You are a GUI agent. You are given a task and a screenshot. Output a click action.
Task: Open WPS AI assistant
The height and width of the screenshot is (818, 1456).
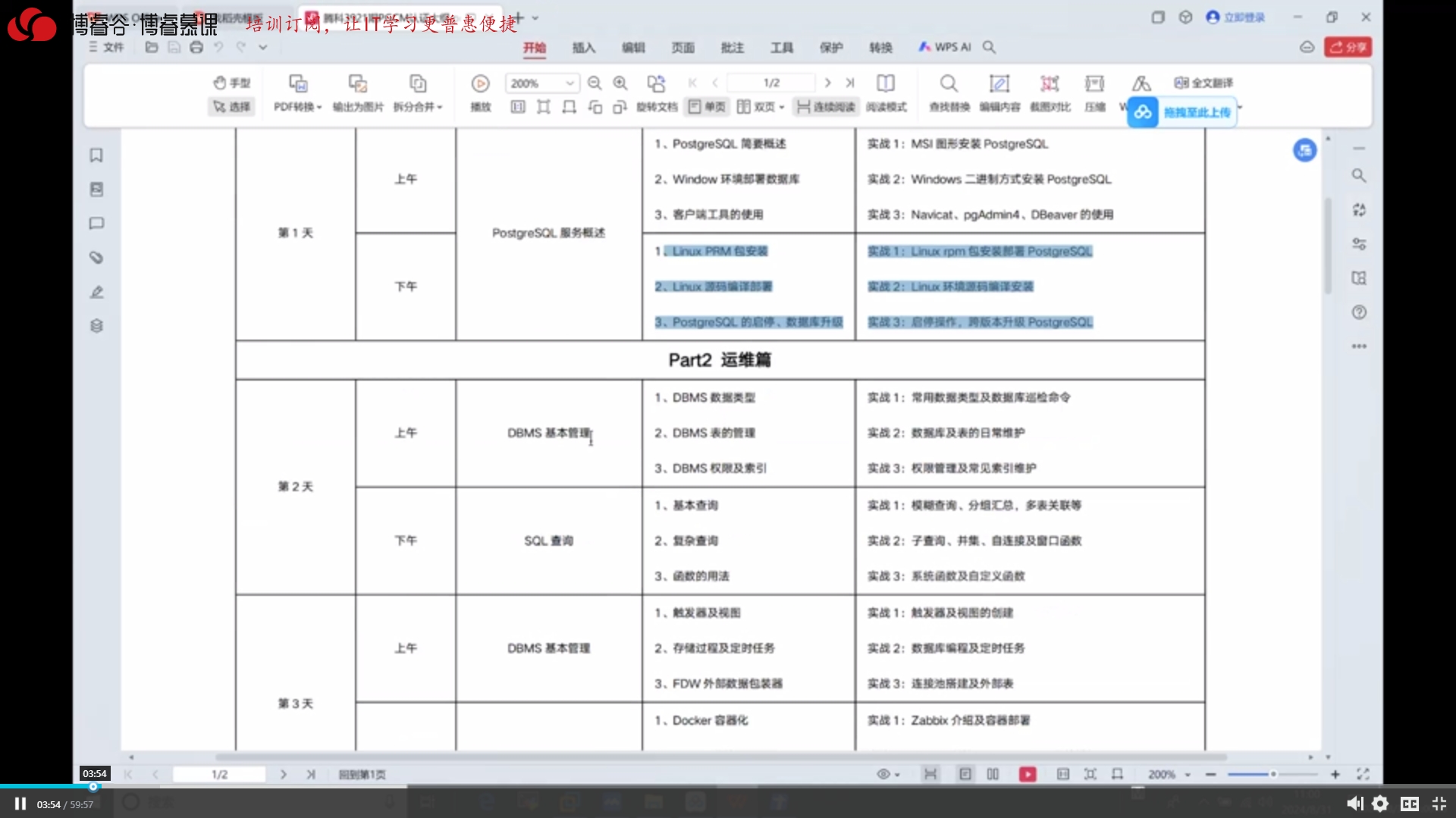pos(944,47)
